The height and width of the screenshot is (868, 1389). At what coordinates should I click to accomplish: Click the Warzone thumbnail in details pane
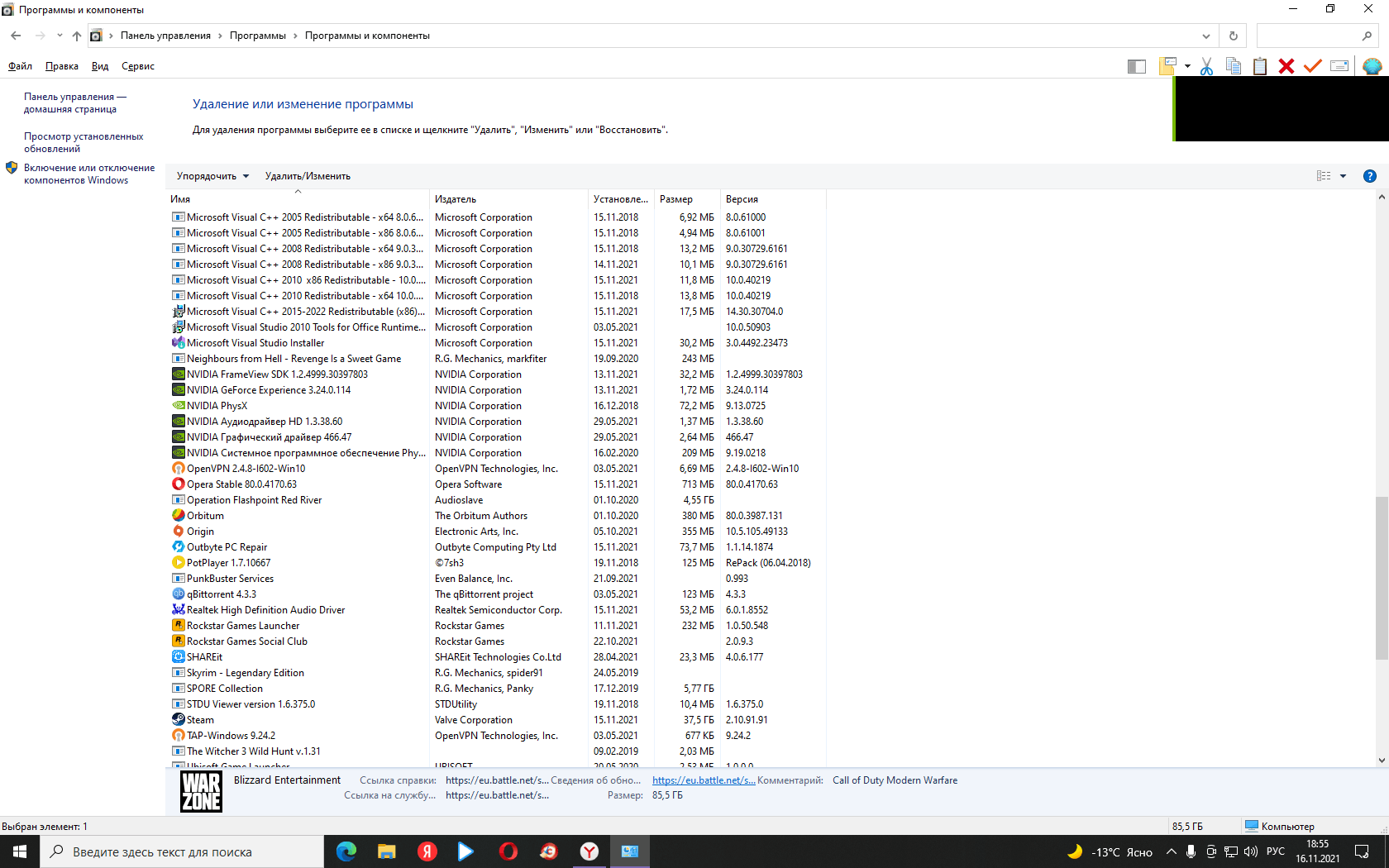[201, 791]
